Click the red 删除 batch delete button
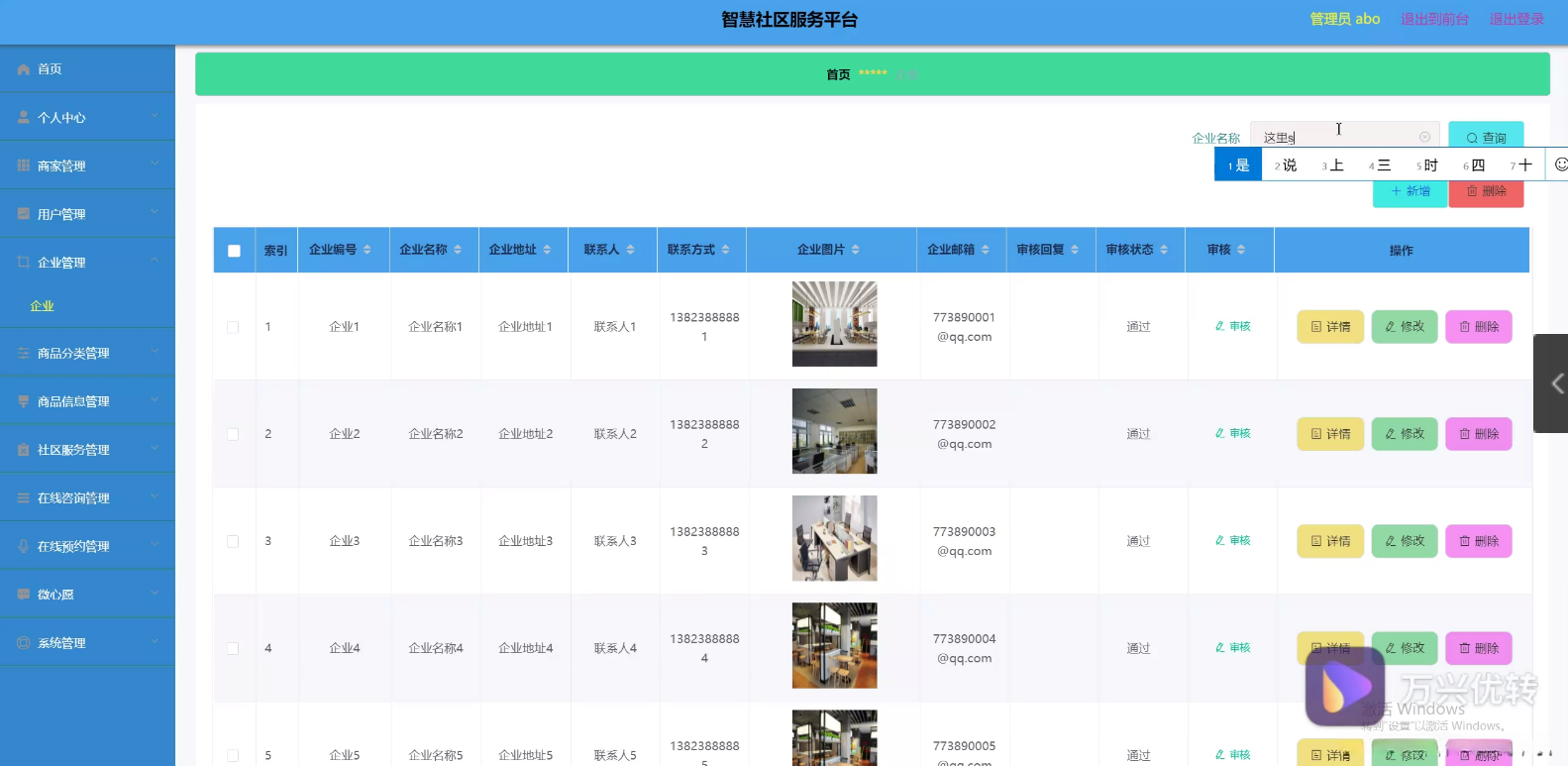Screen dimensions: 1568x766 [1486, 191]
